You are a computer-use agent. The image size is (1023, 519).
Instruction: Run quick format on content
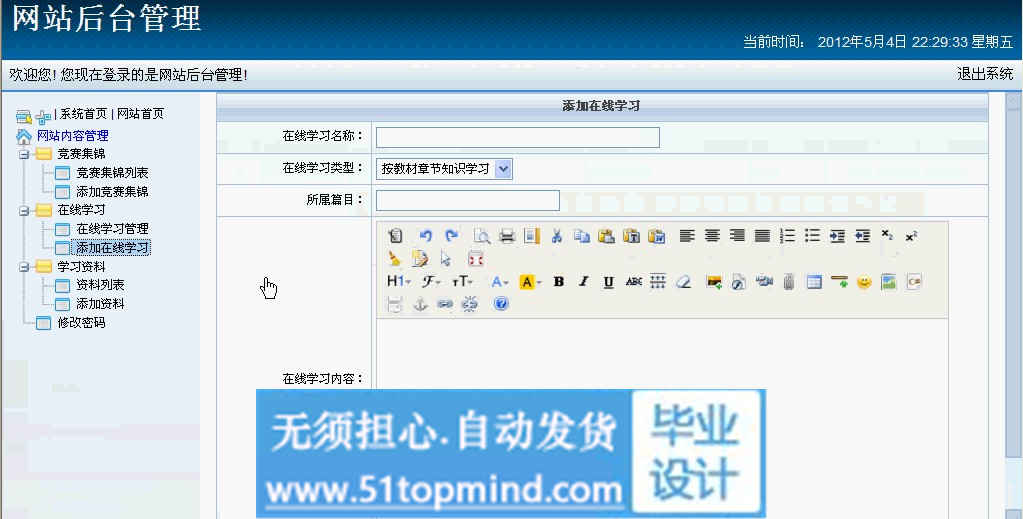pyautogui.click(x=420, y=259)
